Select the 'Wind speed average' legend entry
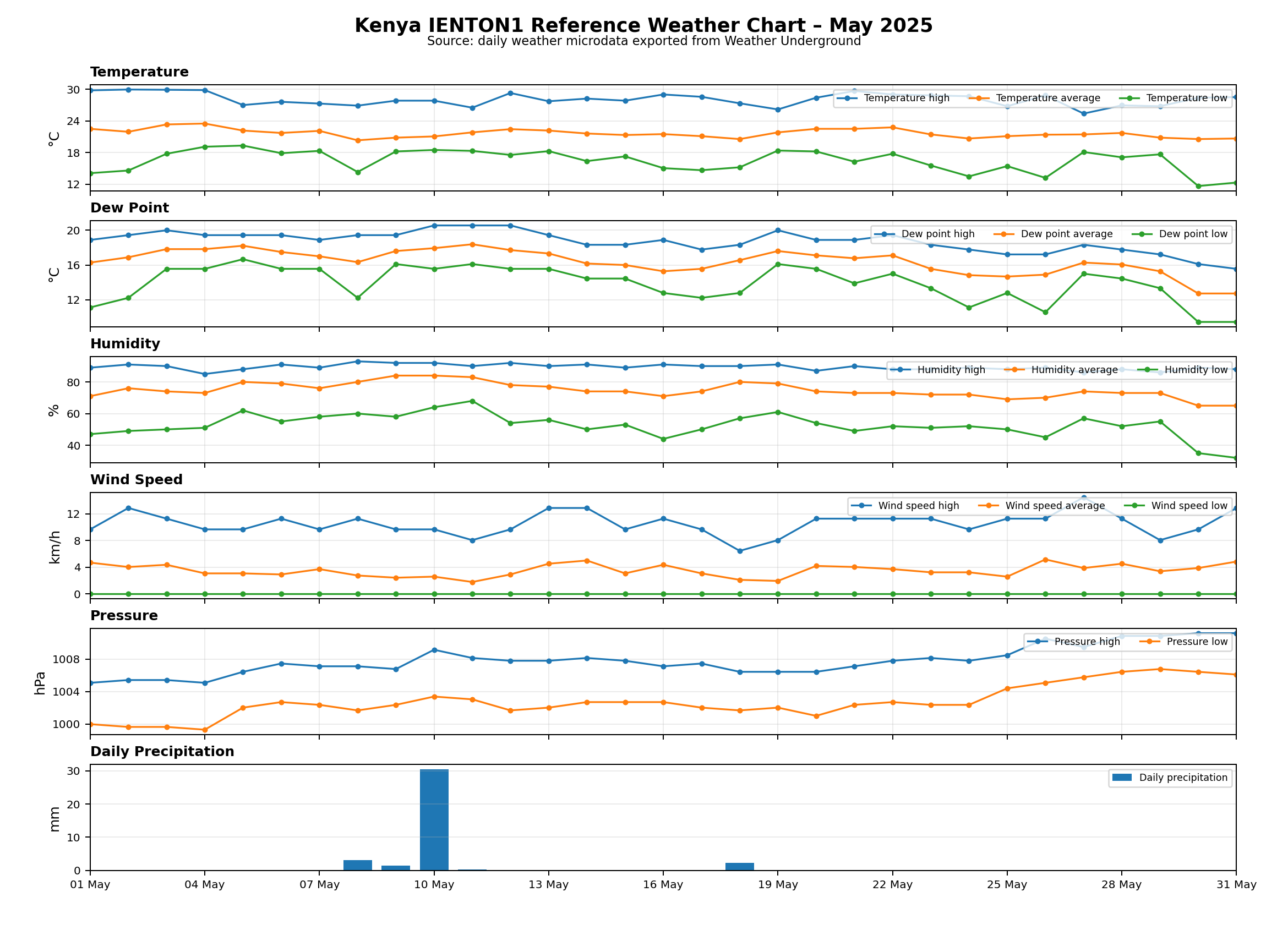 pyautogui.click(x=1041, y=506)
